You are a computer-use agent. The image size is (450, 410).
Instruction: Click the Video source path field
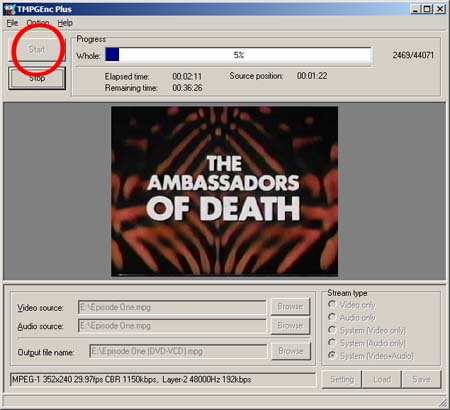[x=172, y=307]
